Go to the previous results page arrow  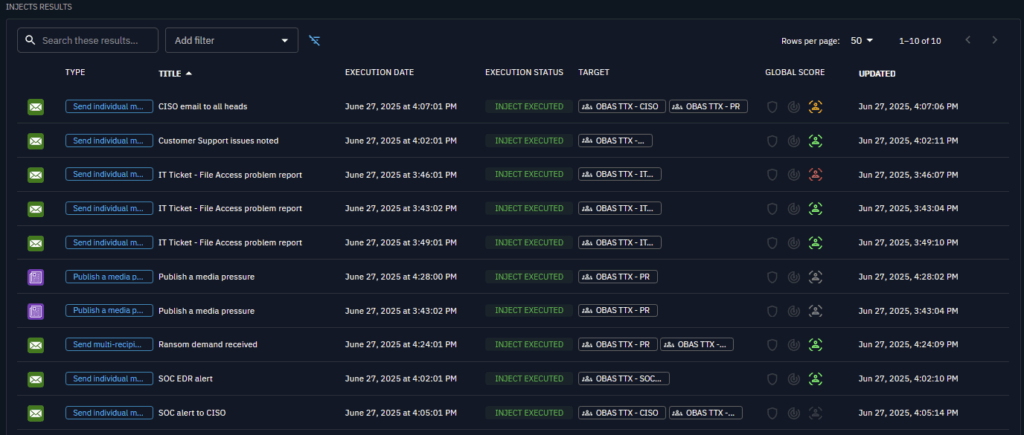pos(967,40)
